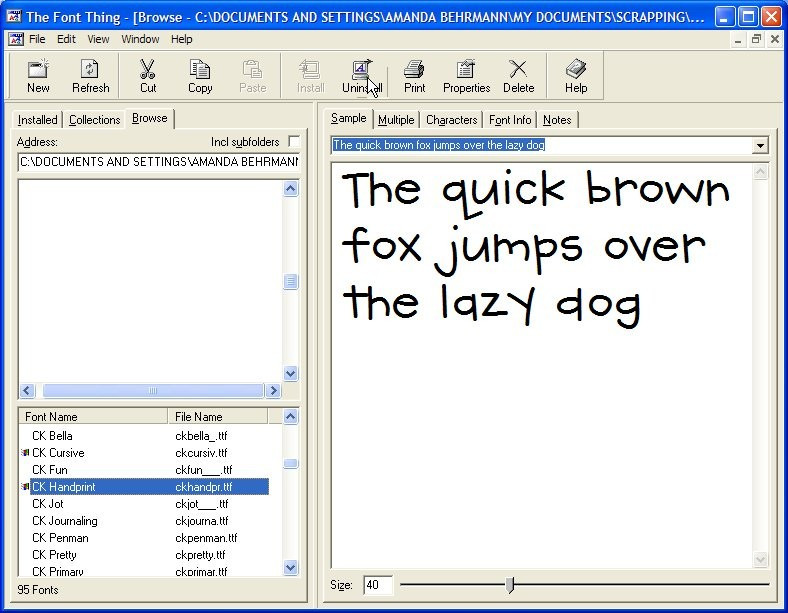
Task: Click folder tree horizontal scroll thumb
Action: click(x=153, y=390)
